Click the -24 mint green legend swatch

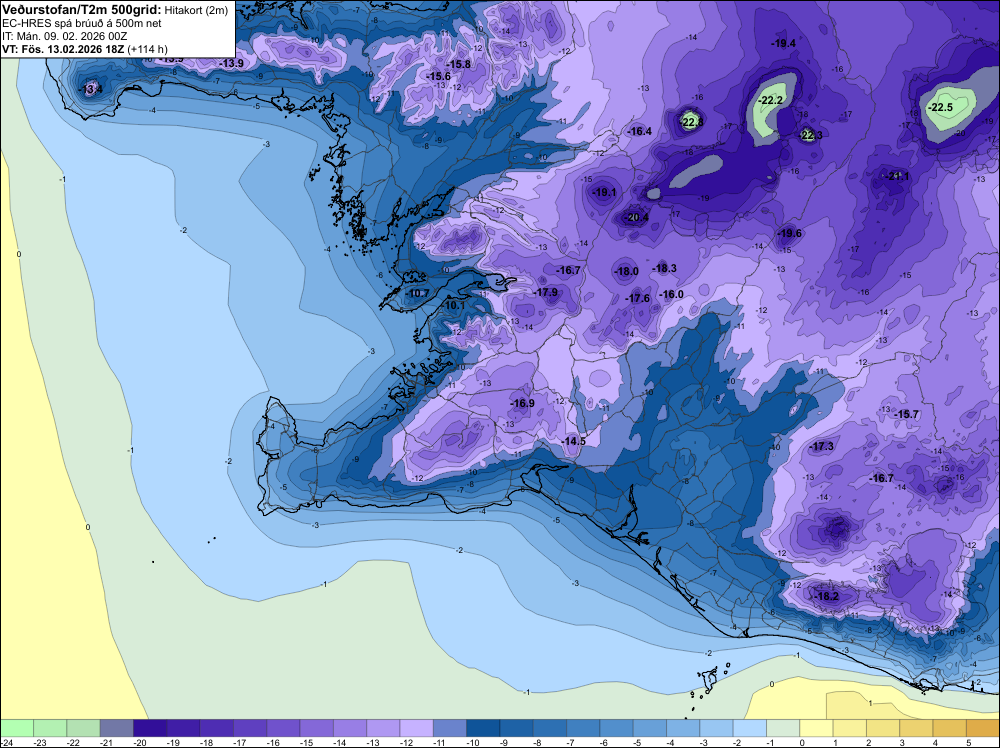17,728
